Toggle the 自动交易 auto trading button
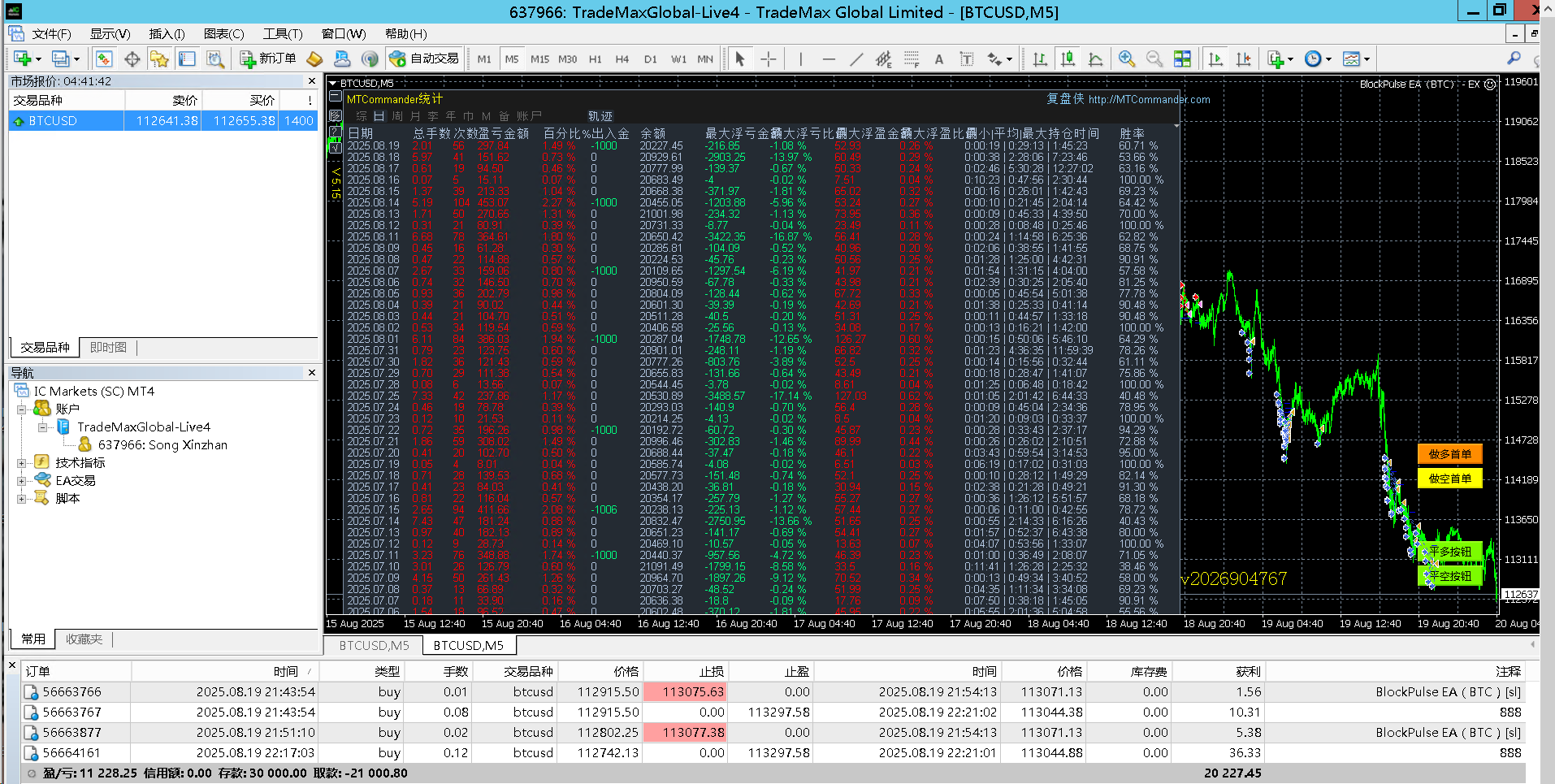The width and height of the screenshot is (1555, 784). pos(424,58)
